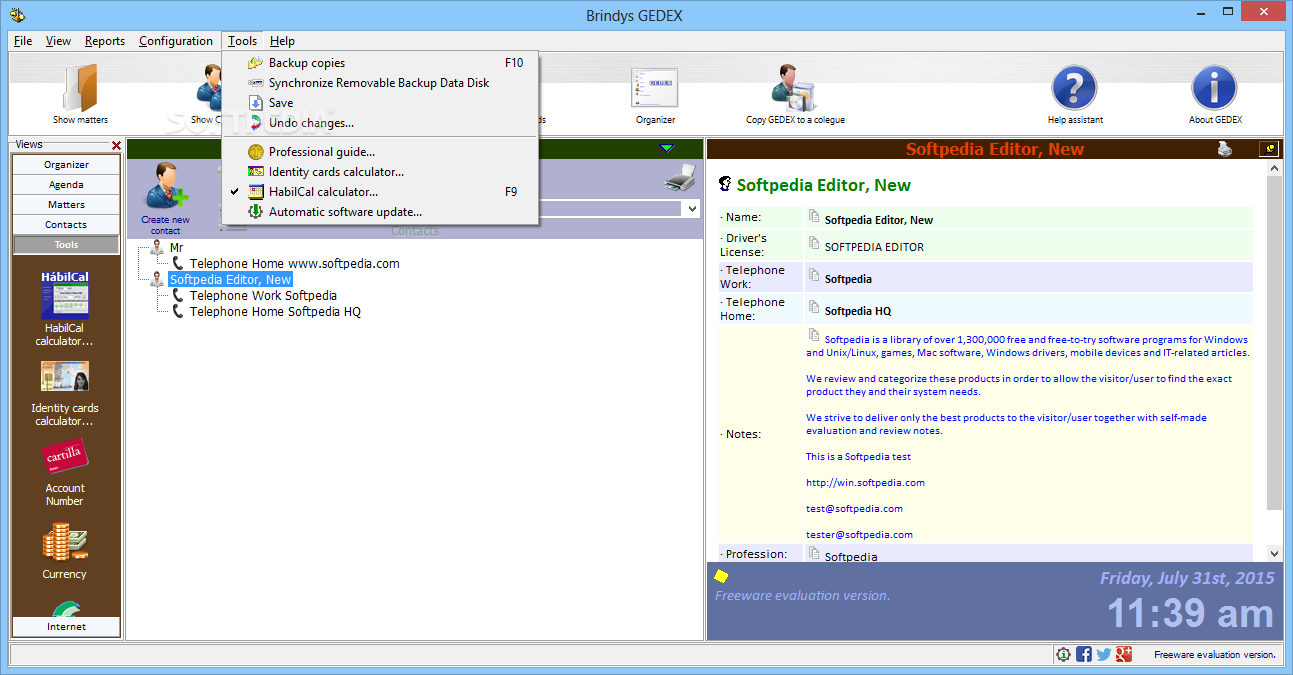Open the Help assistant question mark icon
The image size is (1293, 675).
pyautogui.click(x=1075, y=89)
